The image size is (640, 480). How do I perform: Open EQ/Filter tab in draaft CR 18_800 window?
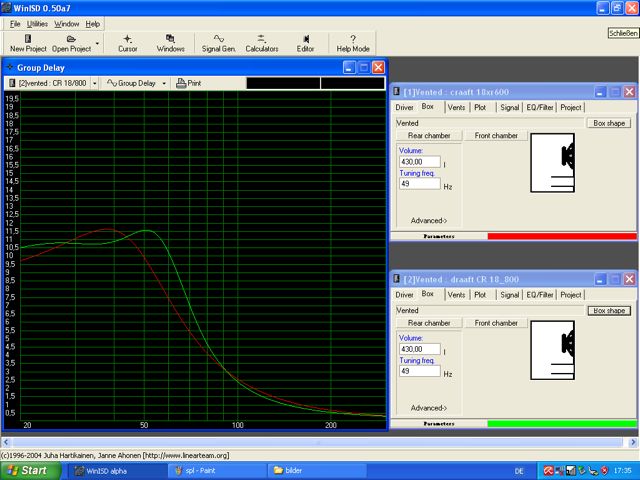point(540,295)
